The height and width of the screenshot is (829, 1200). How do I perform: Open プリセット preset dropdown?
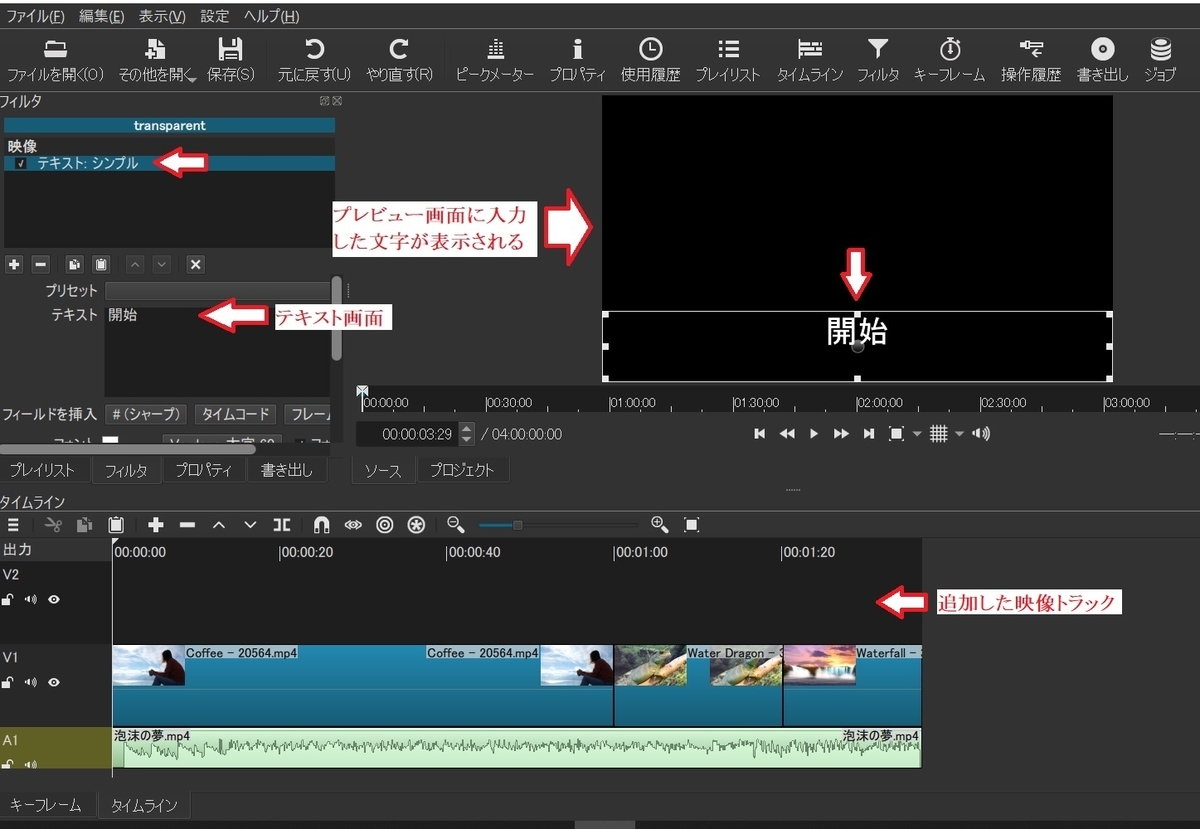click(x=217, y=290)
